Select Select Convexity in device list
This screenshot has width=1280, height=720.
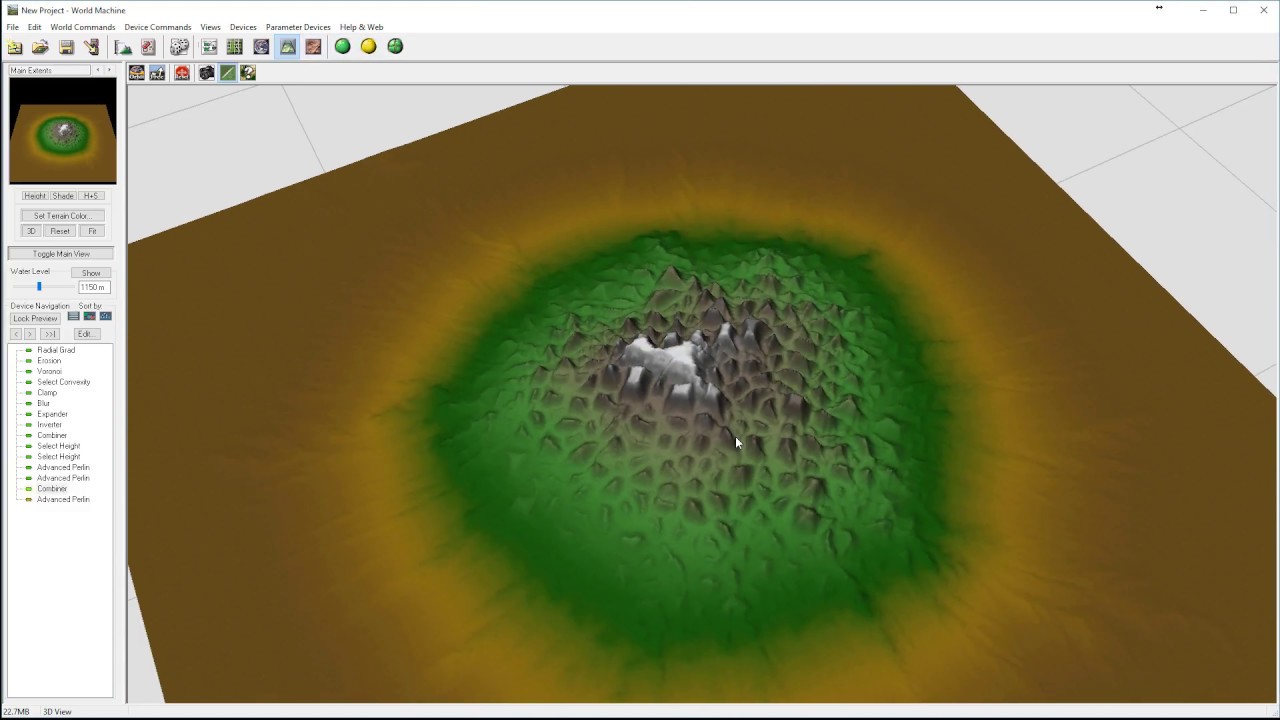click(63, 382)
